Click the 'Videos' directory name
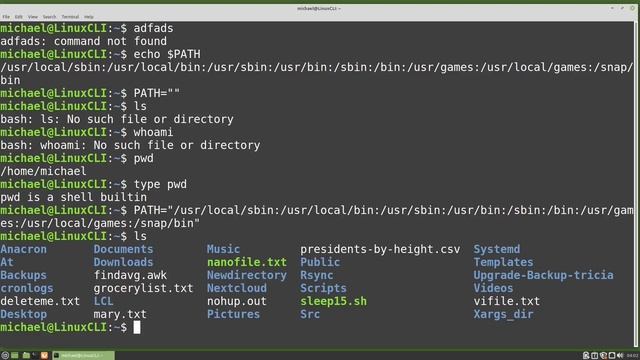Screen dimensions: 640x360 point(493,289)
